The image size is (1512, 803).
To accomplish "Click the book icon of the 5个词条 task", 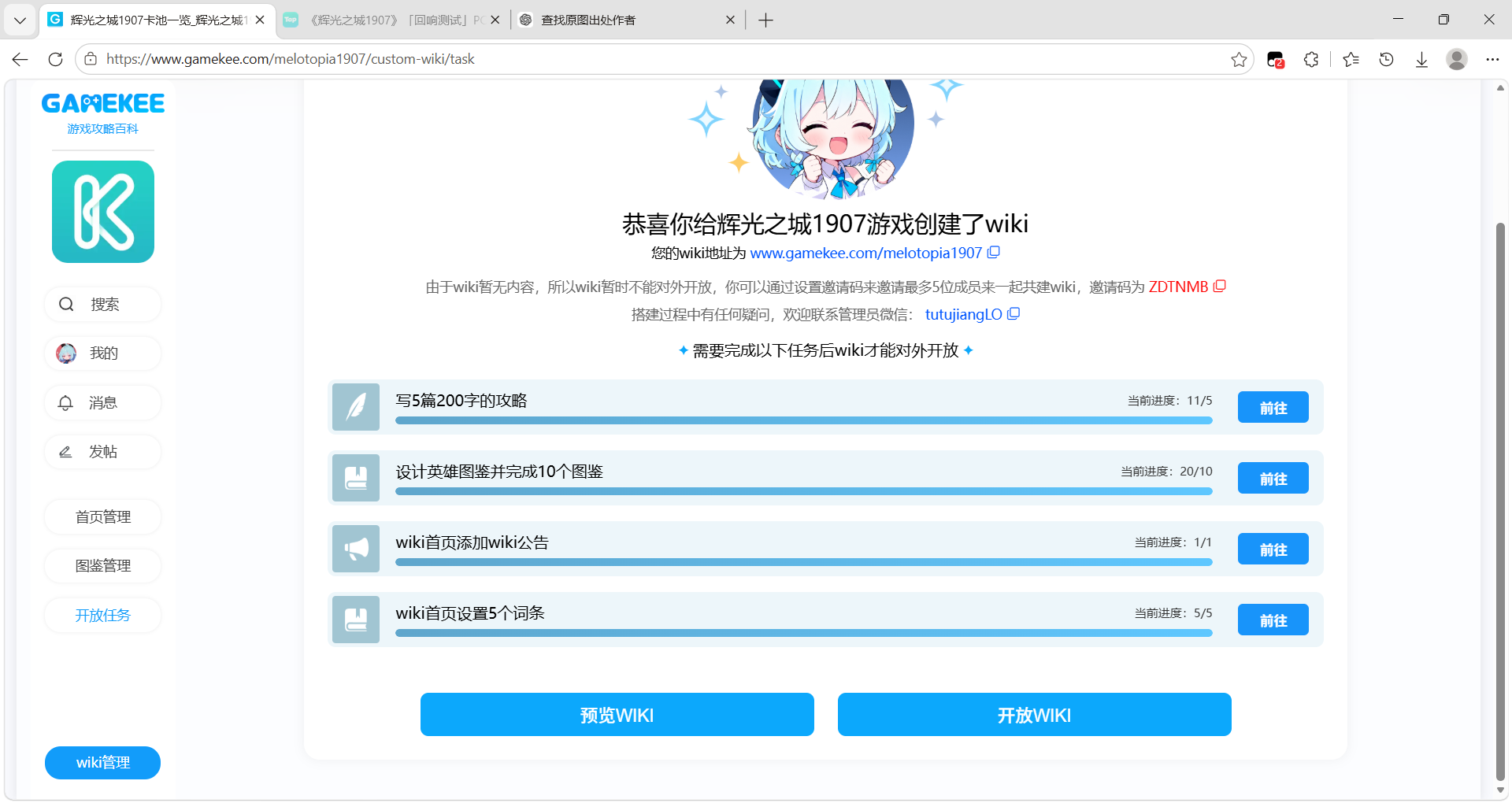I will coord(356,620).
